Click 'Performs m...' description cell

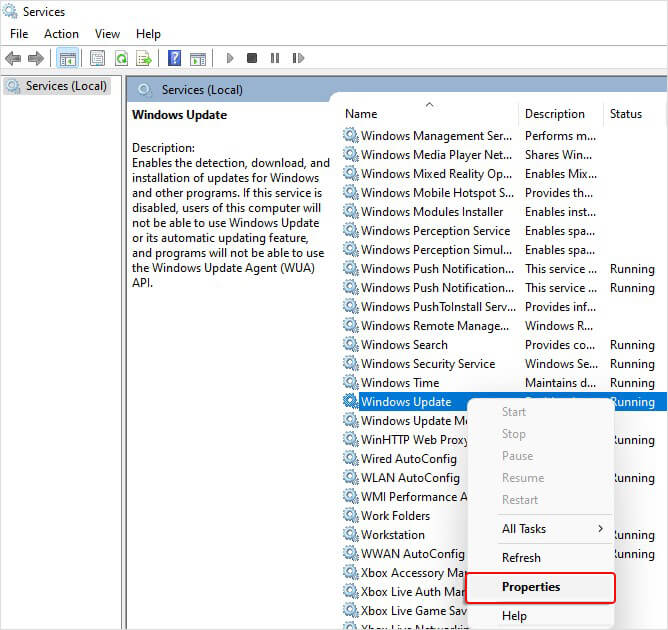(560, 136)
